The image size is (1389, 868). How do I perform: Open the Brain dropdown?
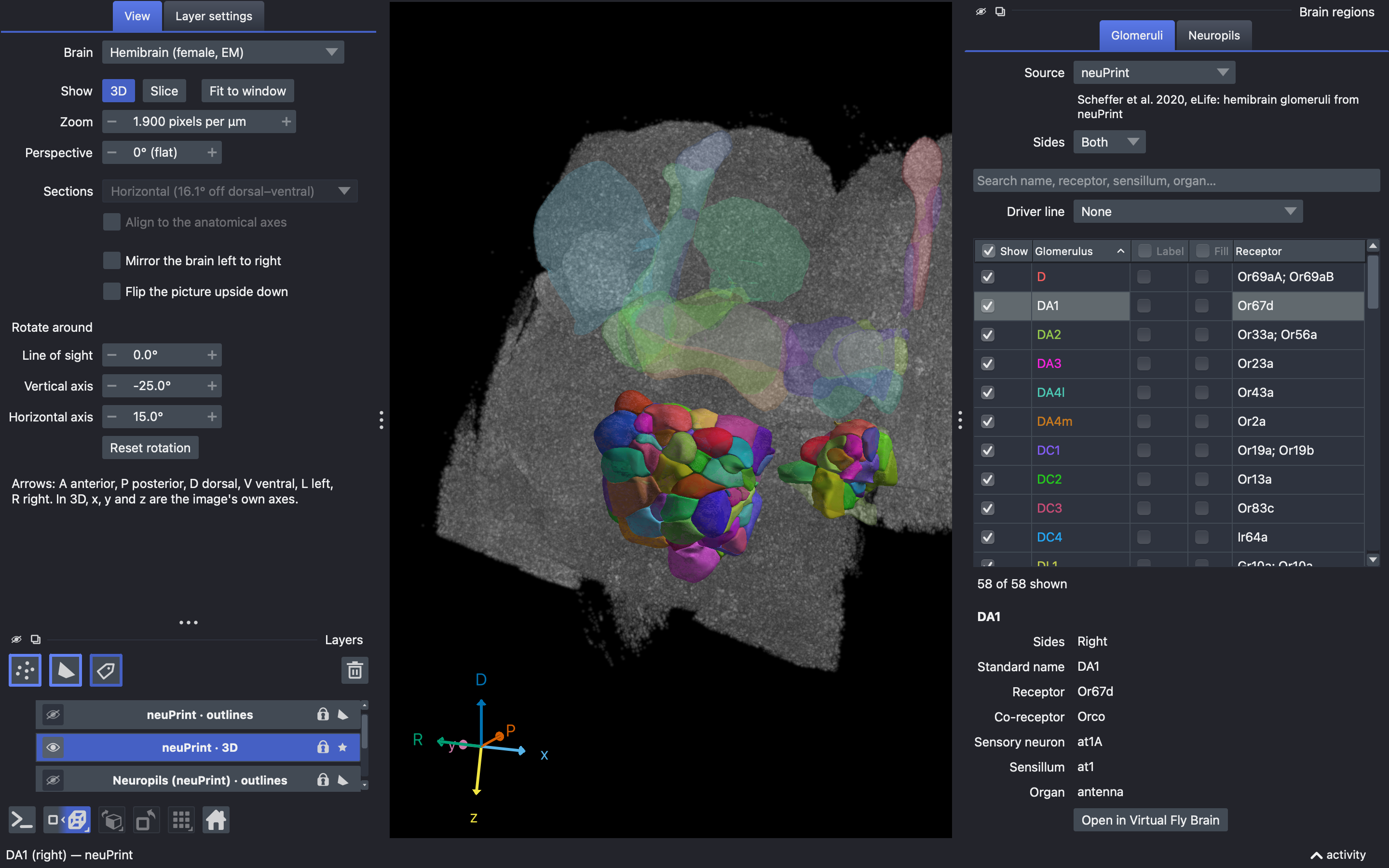tap(223, 52)
